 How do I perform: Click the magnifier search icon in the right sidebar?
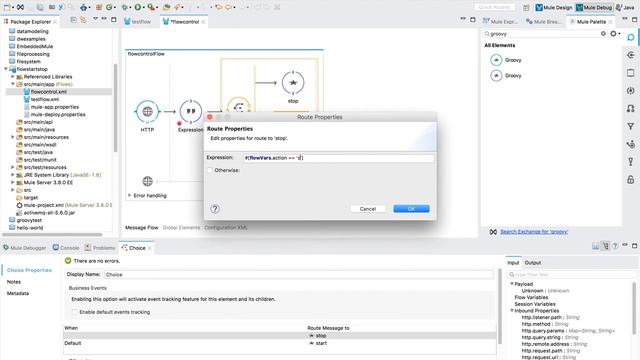tap(631, 38)
